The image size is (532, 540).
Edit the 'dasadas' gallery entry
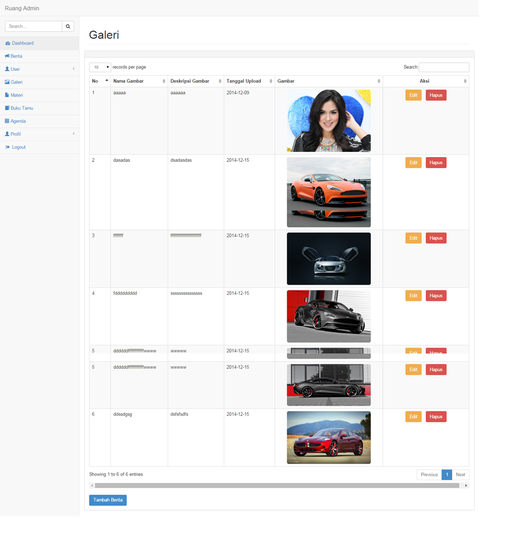pyautogui.click(x=414, y=163)
